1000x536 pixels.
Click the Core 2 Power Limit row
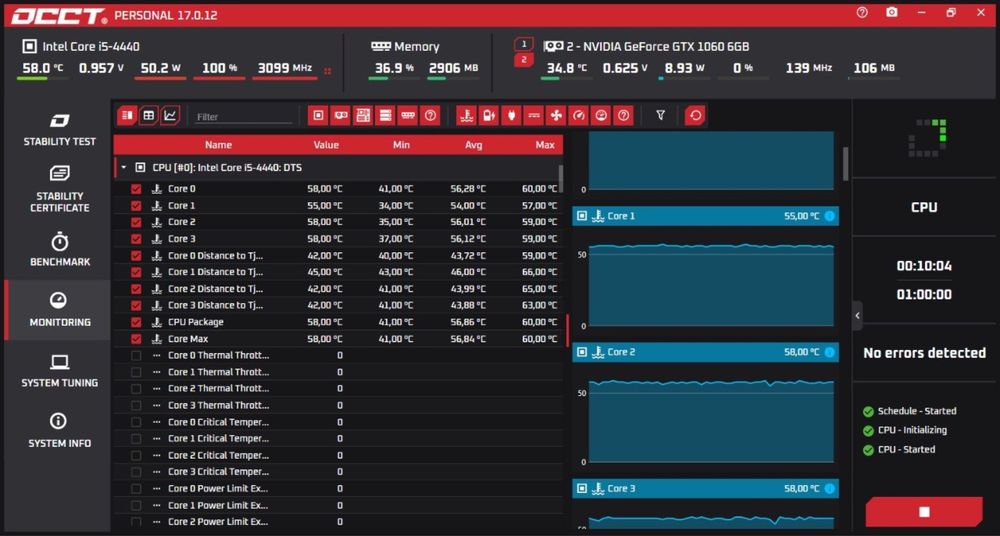pos(338,522)
